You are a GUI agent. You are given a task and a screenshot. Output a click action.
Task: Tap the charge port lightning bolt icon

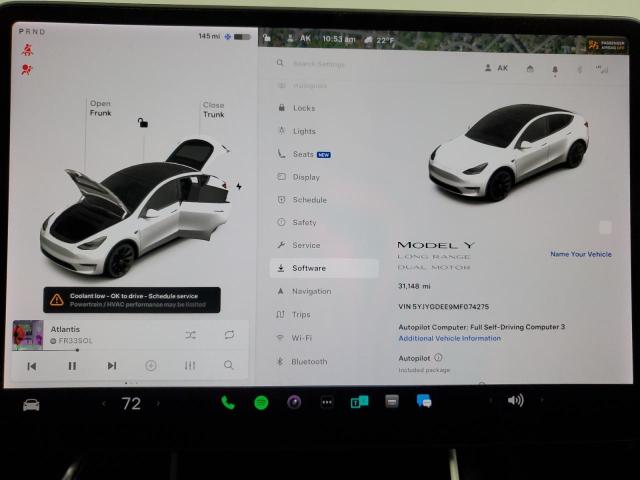click(x=239, y=186)
